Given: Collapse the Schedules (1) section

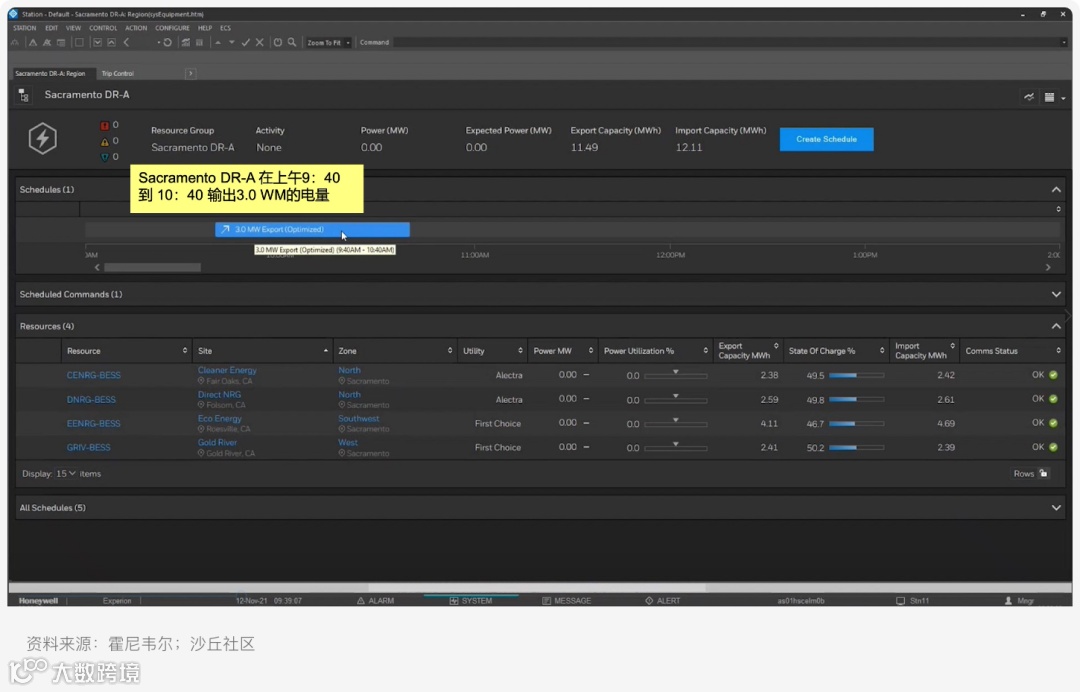Looking at the screenshot, I should (1056, 189).
